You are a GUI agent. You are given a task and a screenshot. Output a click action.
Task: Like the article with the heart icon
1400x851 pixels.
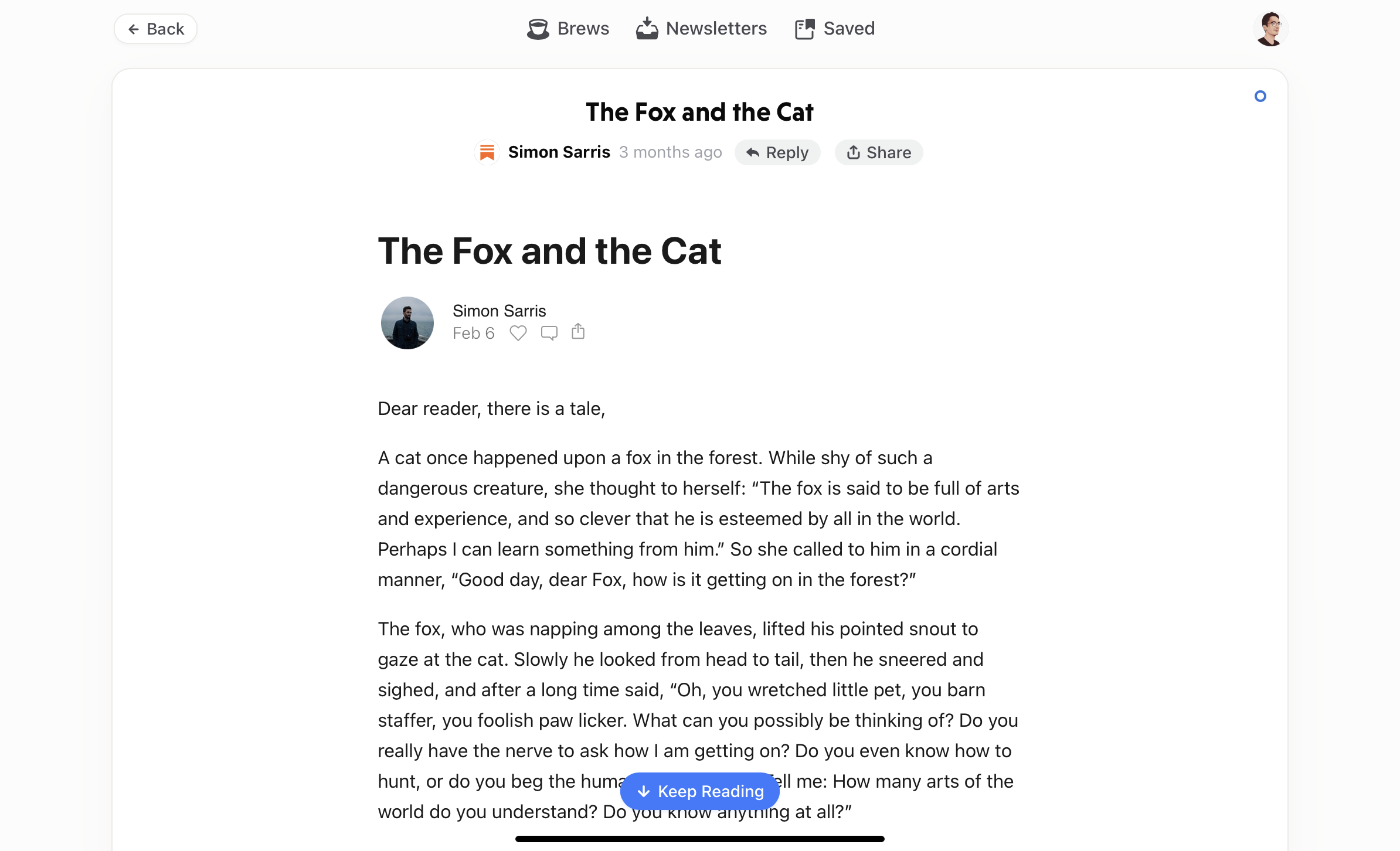(518, 333)
